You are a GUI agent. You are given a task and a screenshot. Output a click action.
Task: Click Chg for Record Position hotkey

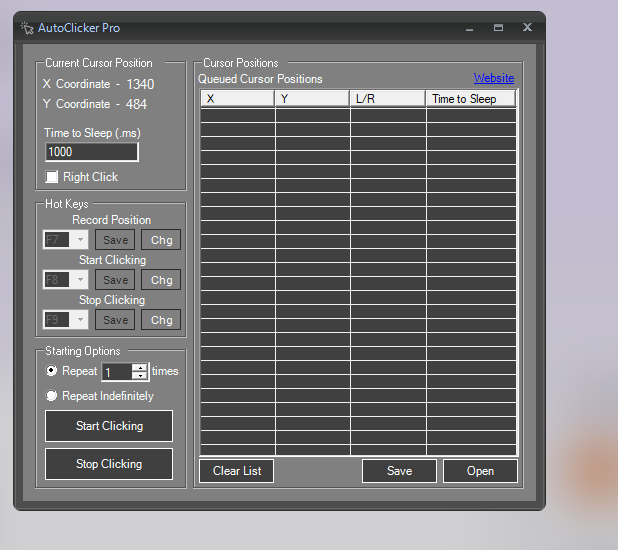(161, 240)
